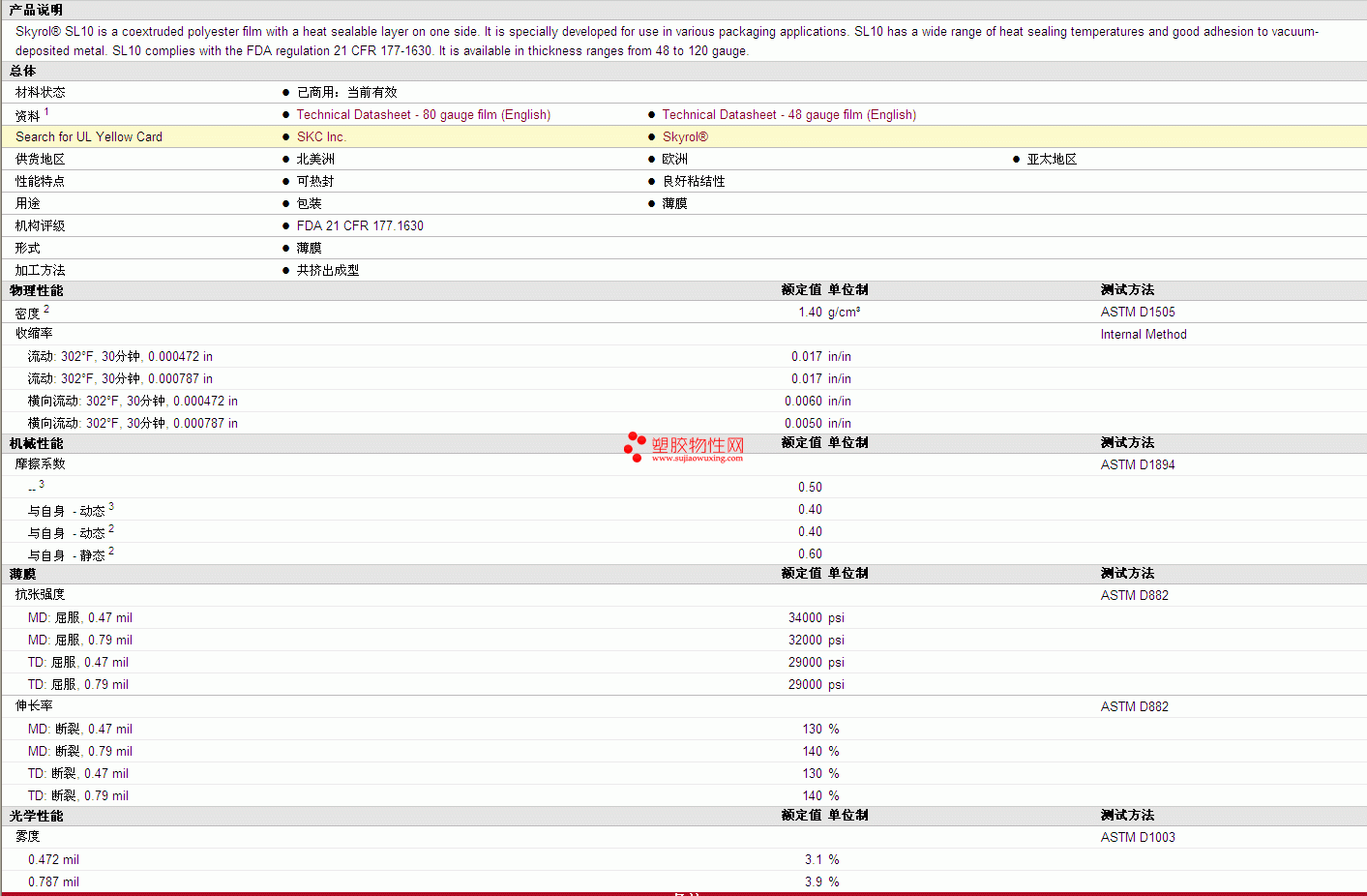Click the 抗张强度 property label
1367x896 pixels.
pyautogui.click(x=41, y=594)
